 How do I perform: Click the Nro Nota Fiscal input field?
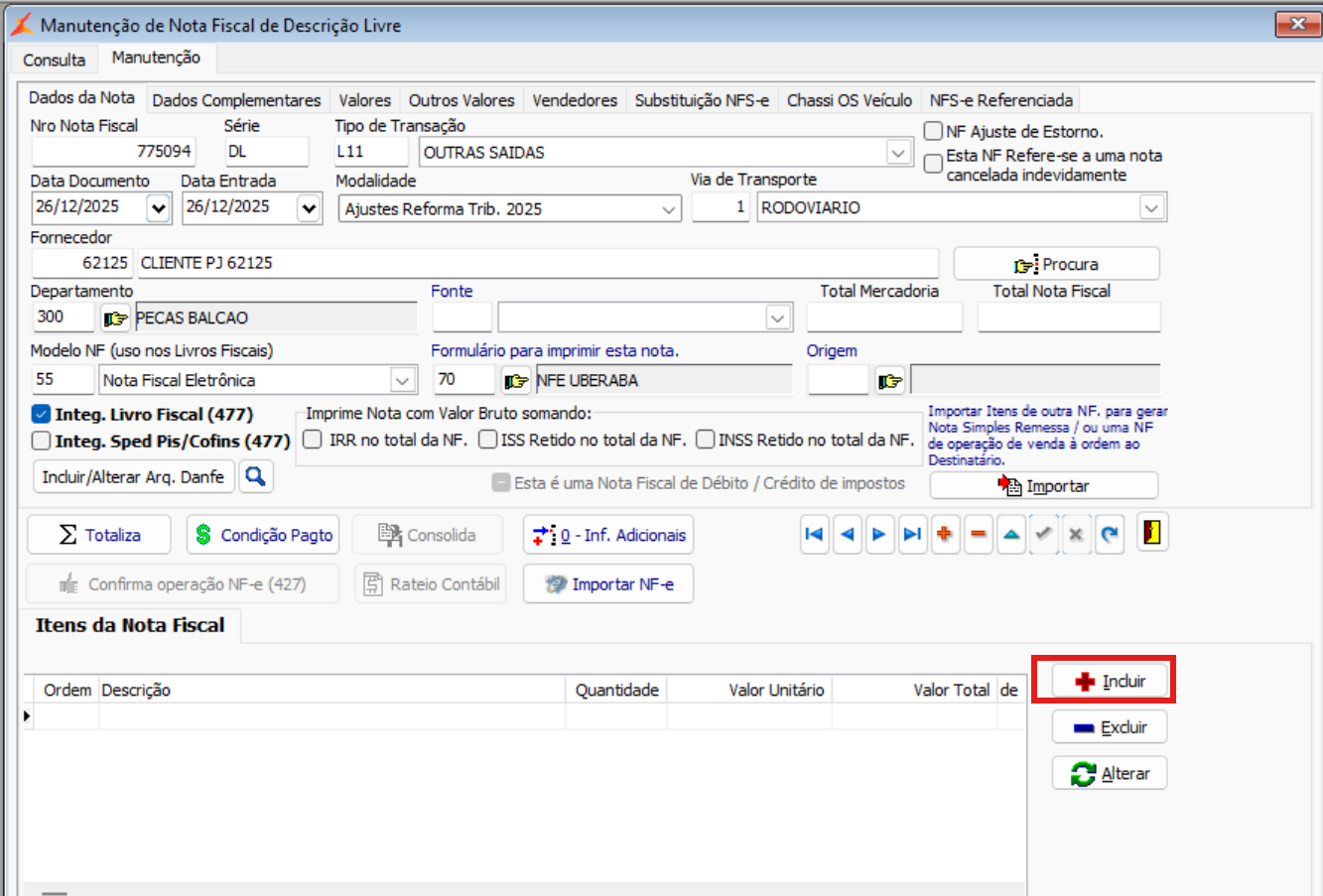(x=113, y=152)
